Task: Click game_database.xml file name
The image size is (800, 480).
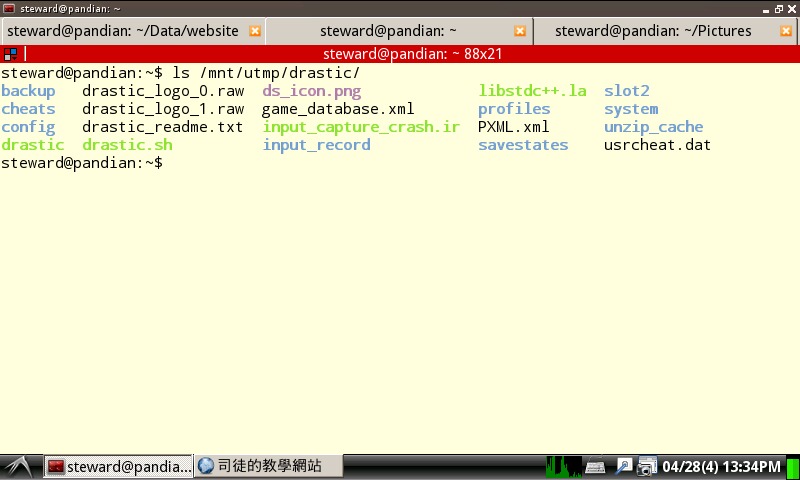Action: (x=338, y=109)
